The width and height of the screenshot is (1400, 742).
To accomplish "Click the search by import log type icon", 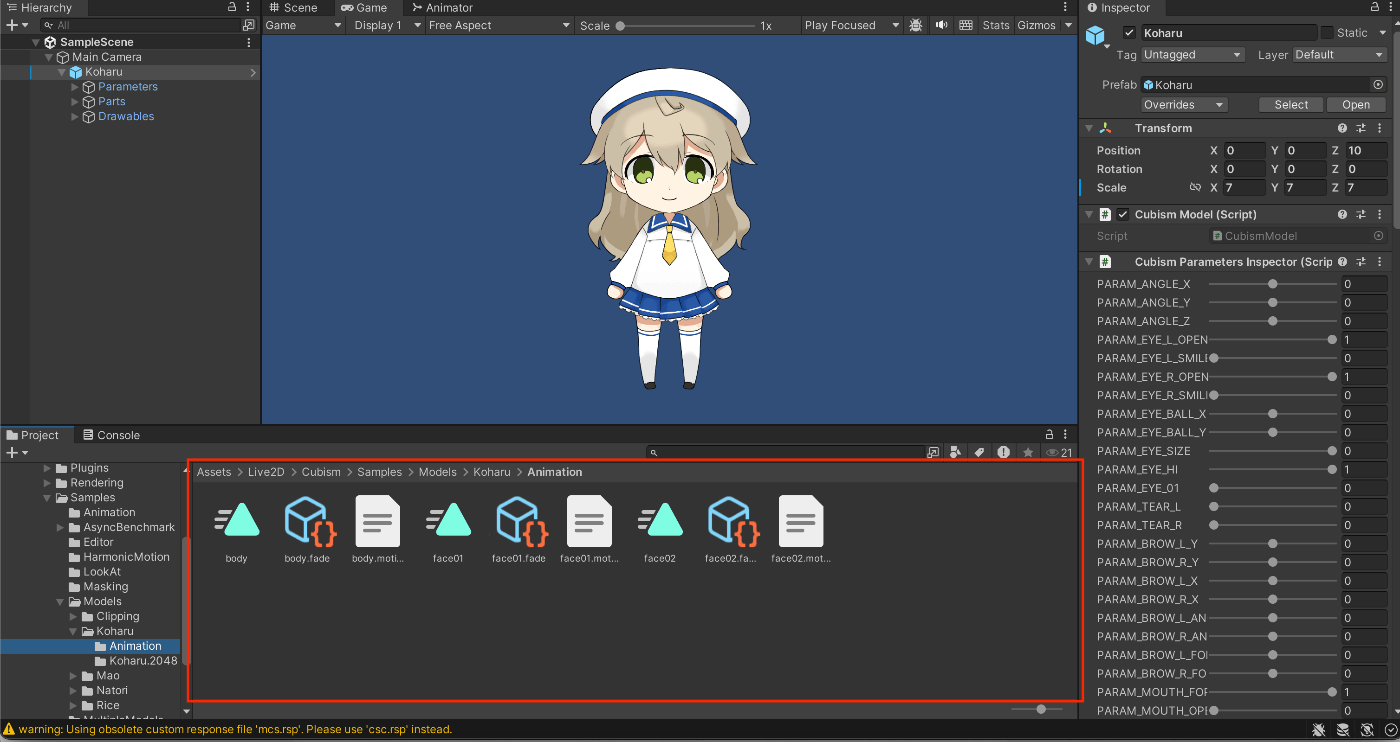I will point(1003,452).
